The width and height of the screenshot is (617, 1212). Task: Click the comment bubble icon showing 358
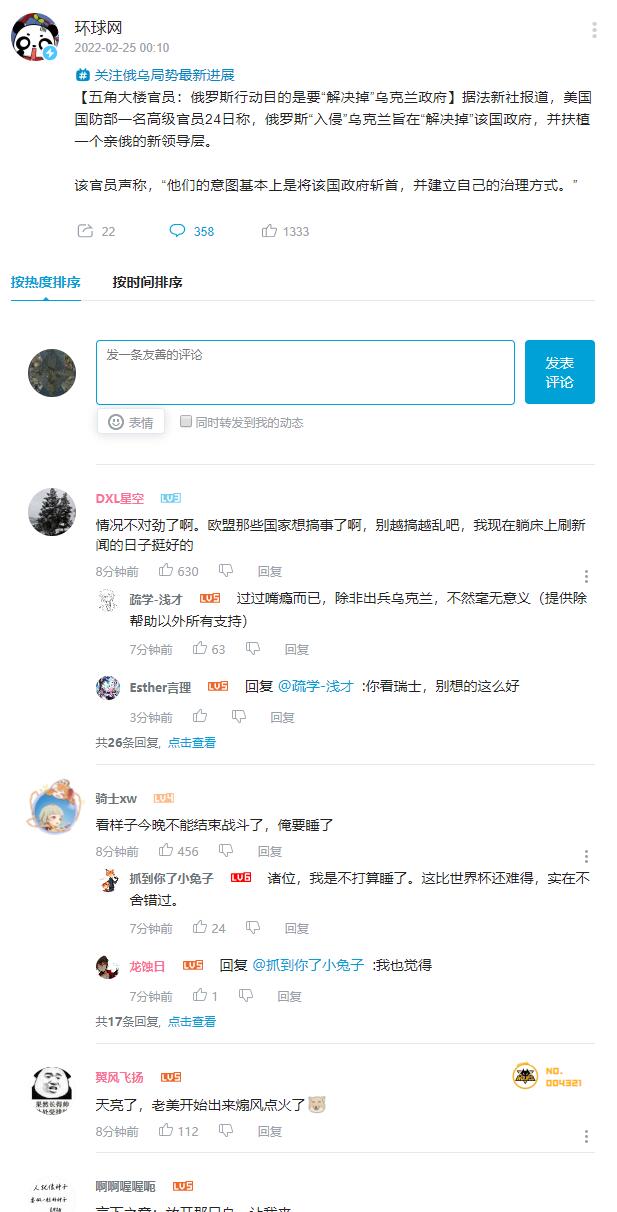(177, 231)
